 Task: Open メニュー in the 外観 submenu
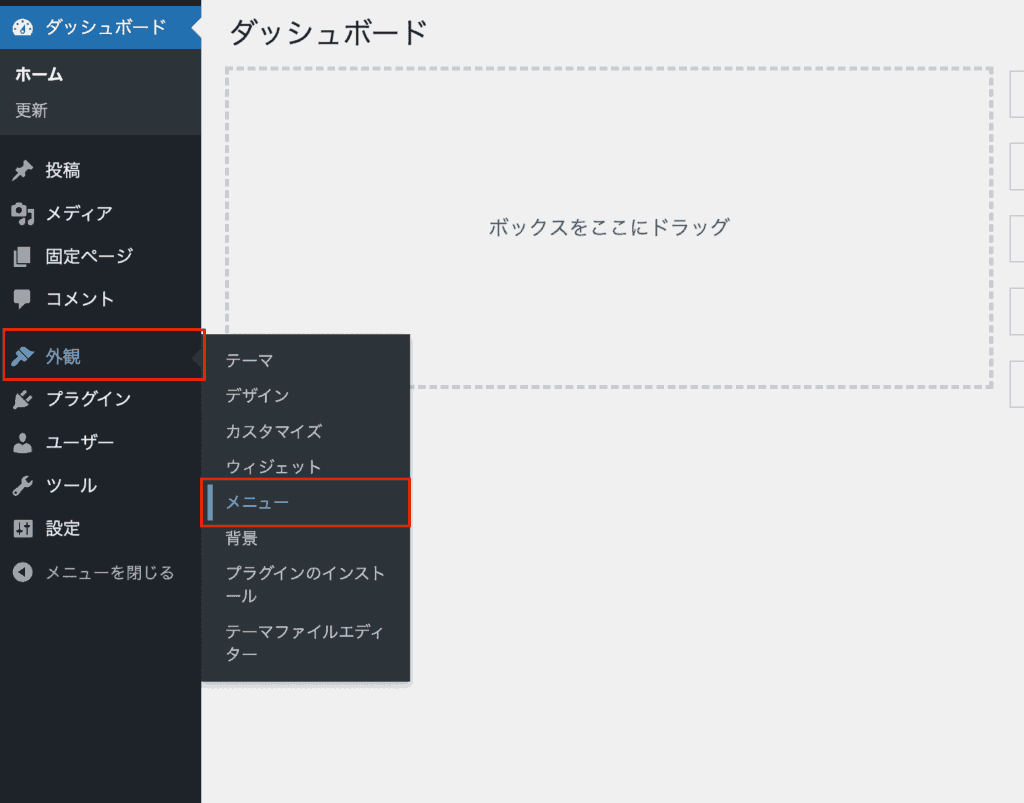(x=257, y=503)
